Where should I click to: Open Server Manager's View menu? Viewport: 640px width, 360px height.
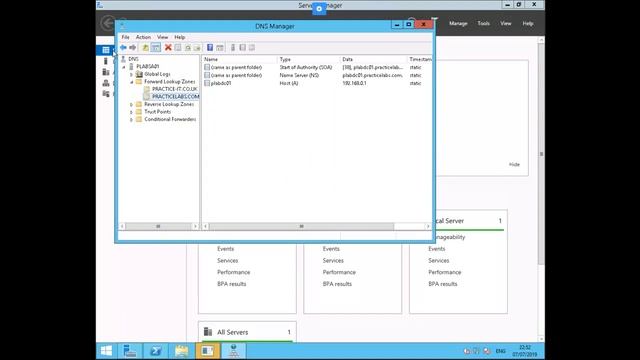(505, 24)
